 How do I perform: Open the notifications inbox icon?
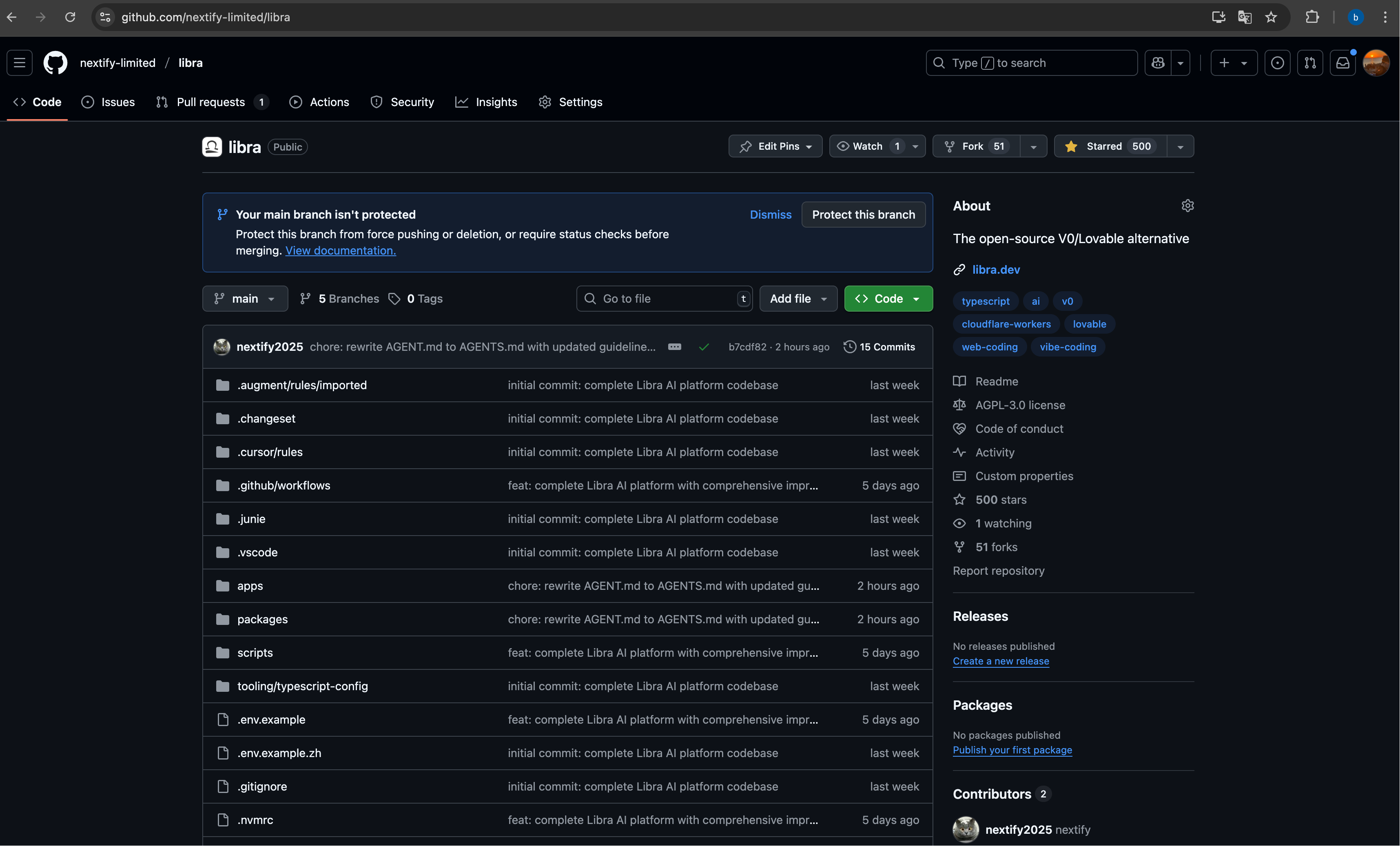(1342, 62)
